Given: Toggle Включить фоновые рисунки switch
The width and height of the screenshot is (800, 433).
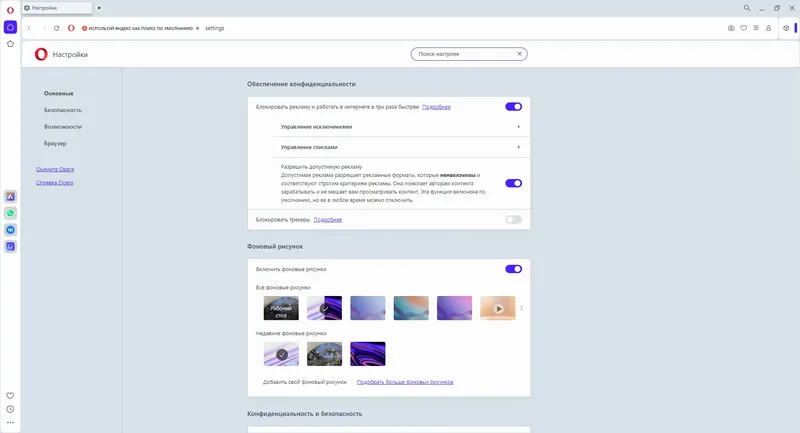Looking at the screenshot, I should [x=513, y=269].
